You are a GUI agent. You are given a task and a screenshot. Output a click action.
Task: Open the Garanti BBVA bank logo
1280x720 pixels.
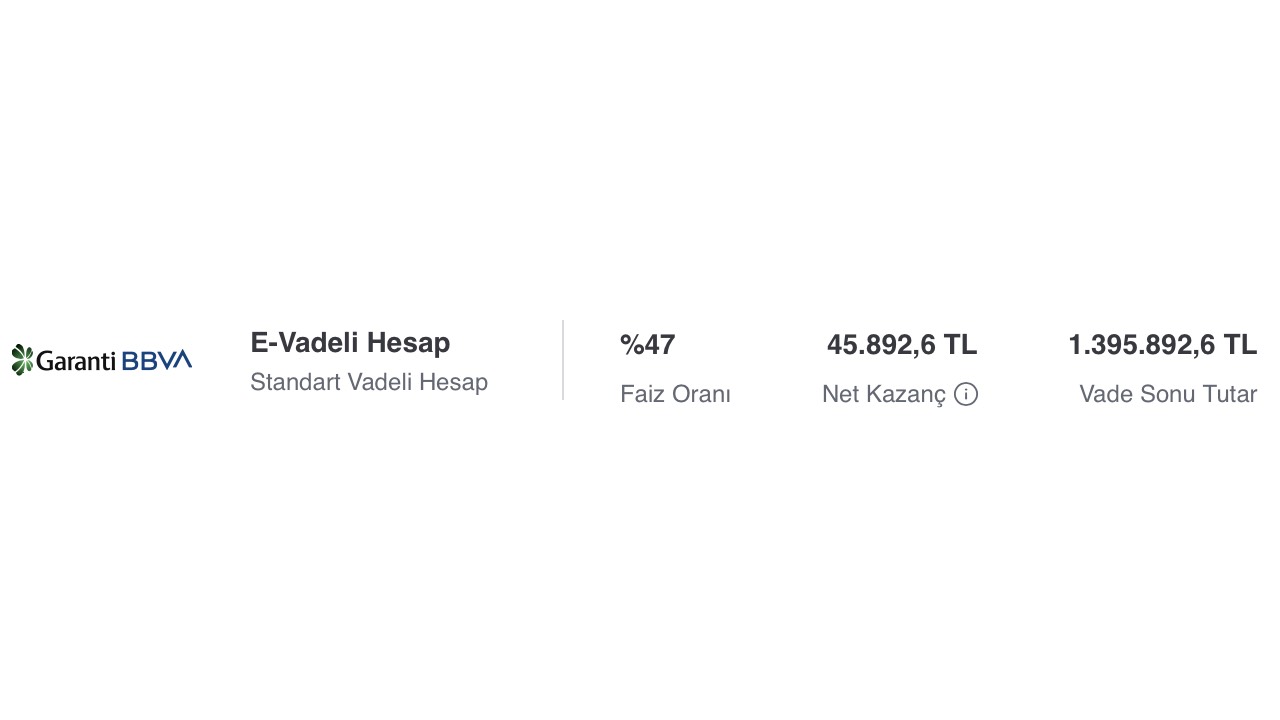(x=101, y=360)
